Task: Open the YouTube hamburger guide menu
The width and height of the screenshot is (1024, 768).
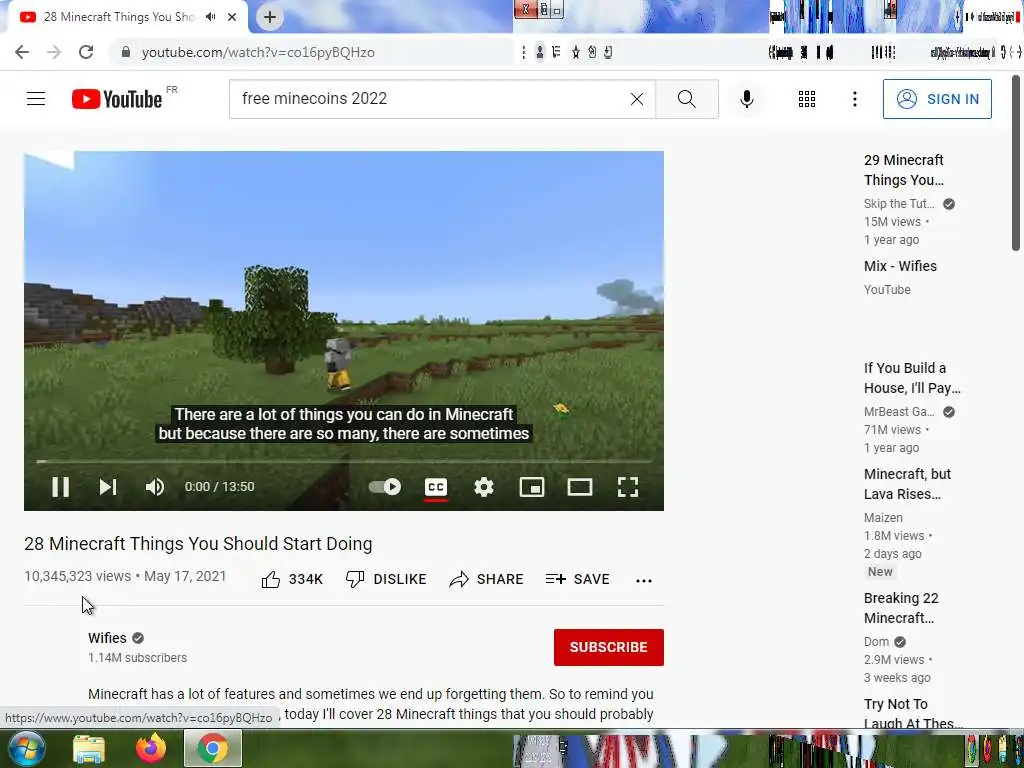Action: pos(36,99)
